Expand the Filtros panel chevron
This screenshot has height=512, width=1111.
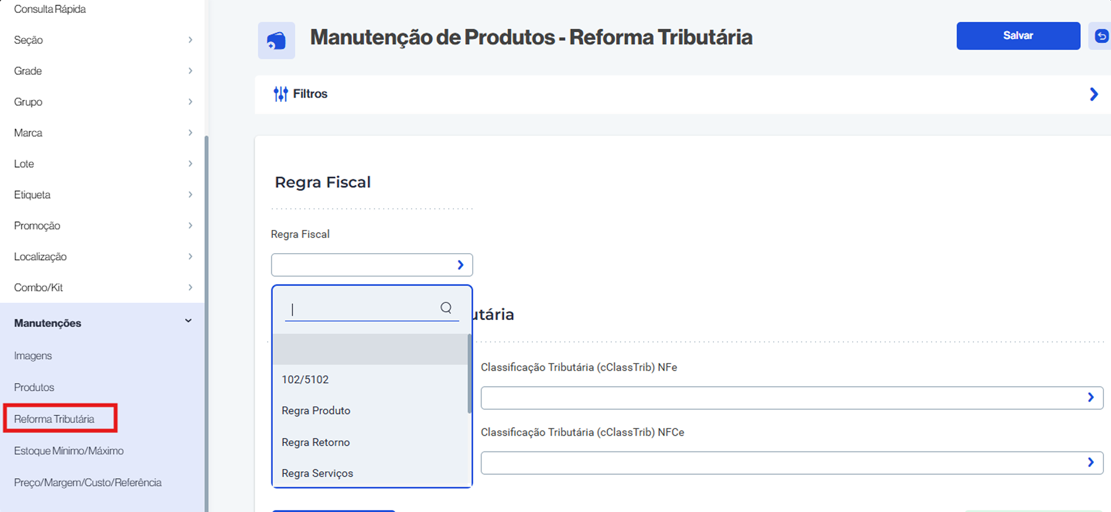pyautogui.click(x=1093, y=94)
